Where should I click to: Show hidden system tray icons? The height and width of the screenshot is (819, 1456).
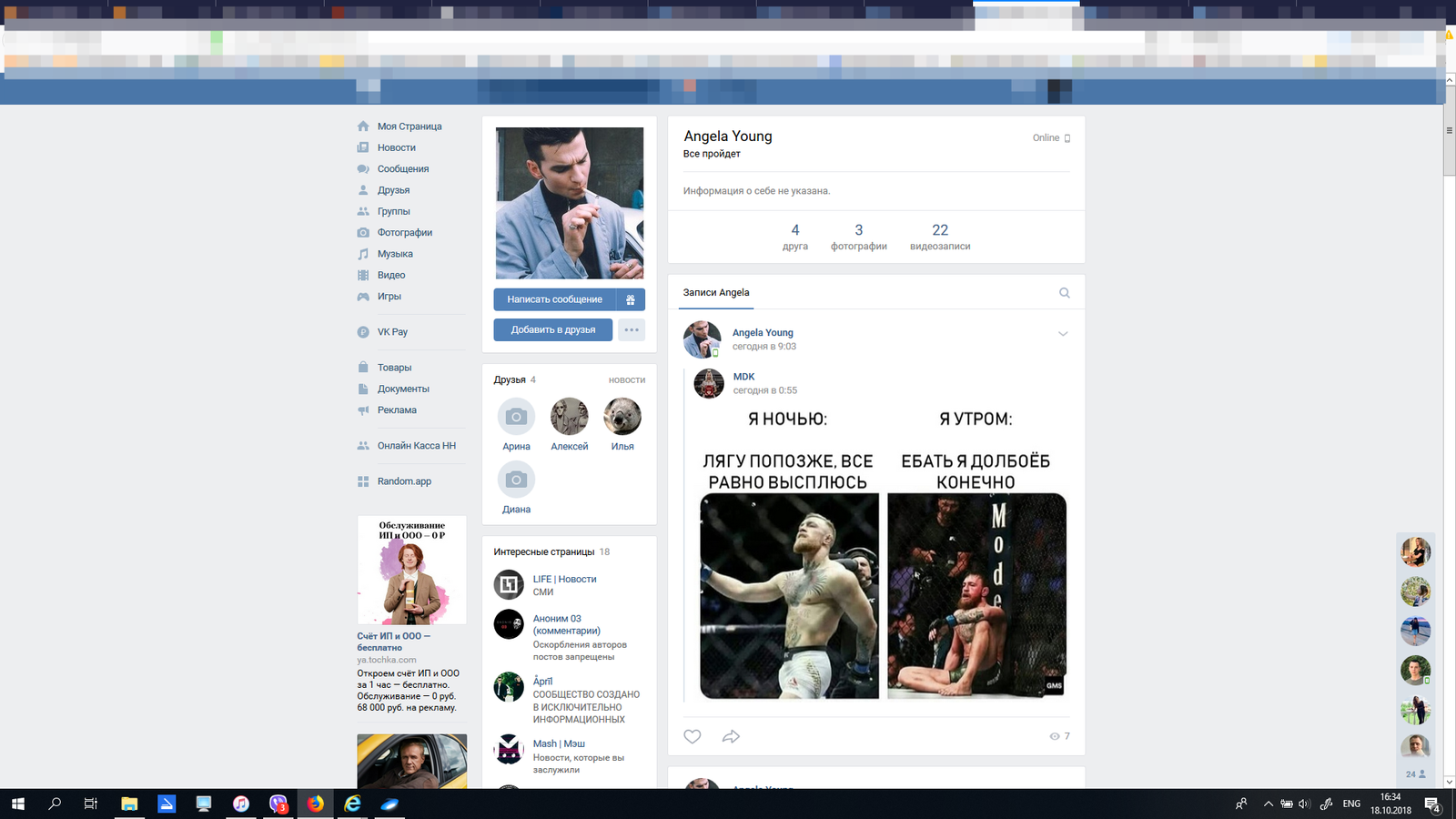(1268, 804)
